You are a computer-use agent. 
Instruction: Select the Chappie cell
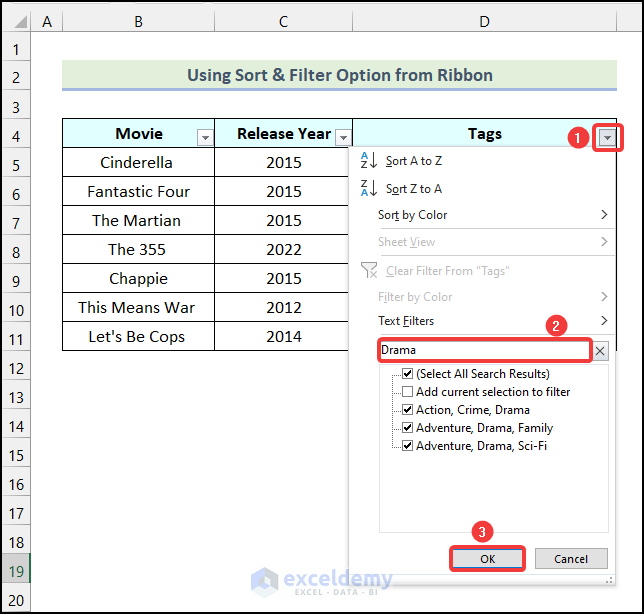(138, 278)
